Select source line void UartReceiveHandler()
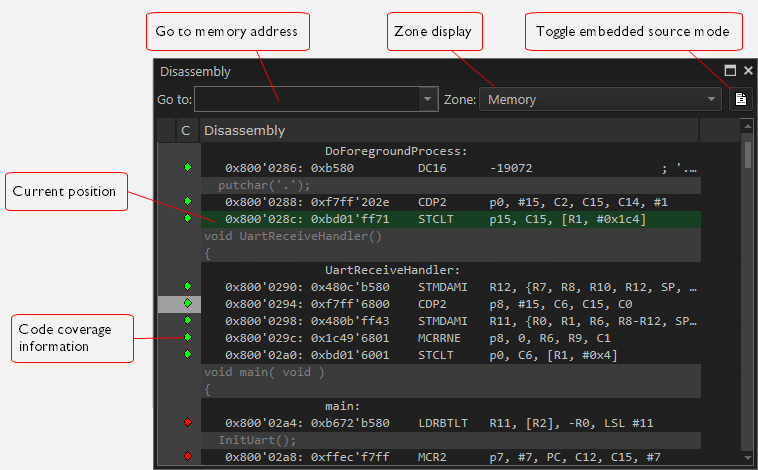The width and height of the screenshot is (758, 470). (x=451, y=236)
